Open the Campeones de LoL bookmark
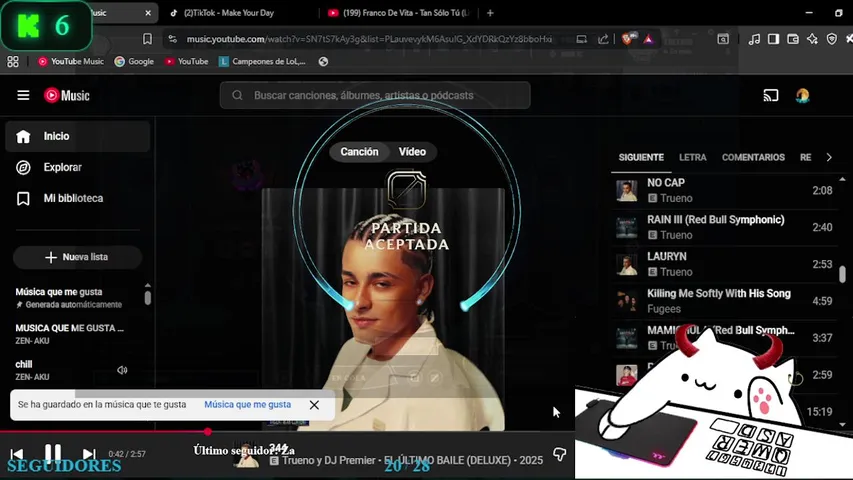 262,61
